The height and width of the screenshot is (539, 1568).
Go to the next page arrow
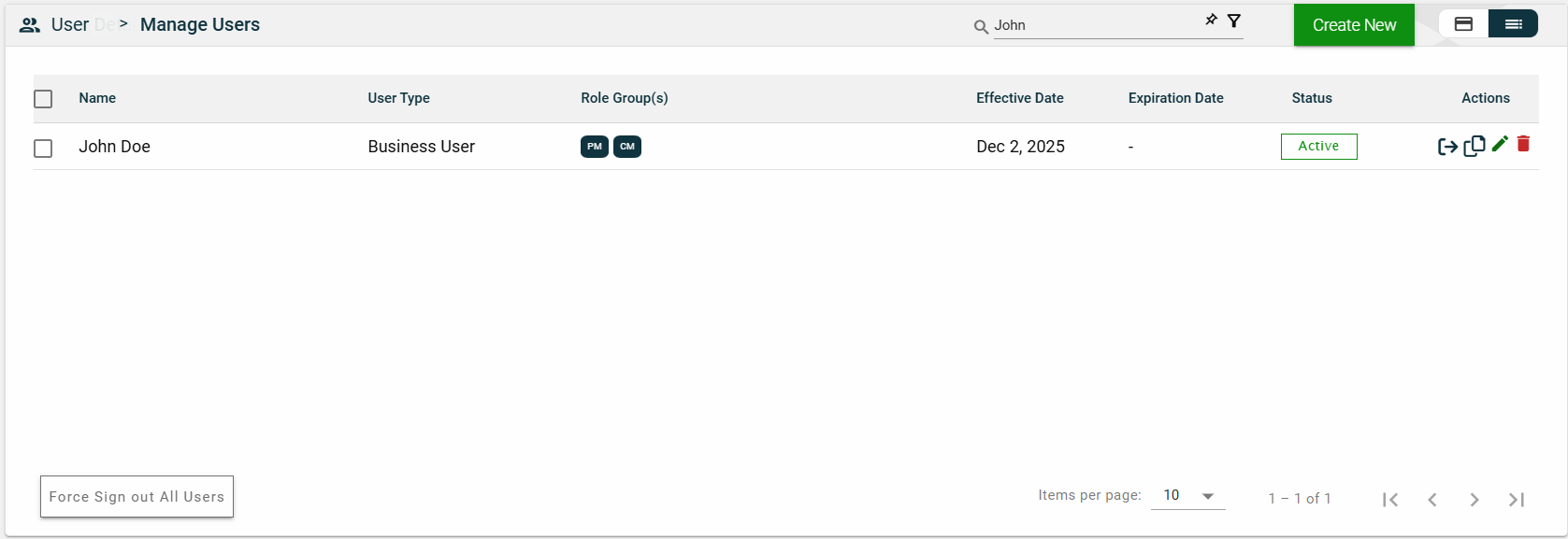(x=1474, y=500)
